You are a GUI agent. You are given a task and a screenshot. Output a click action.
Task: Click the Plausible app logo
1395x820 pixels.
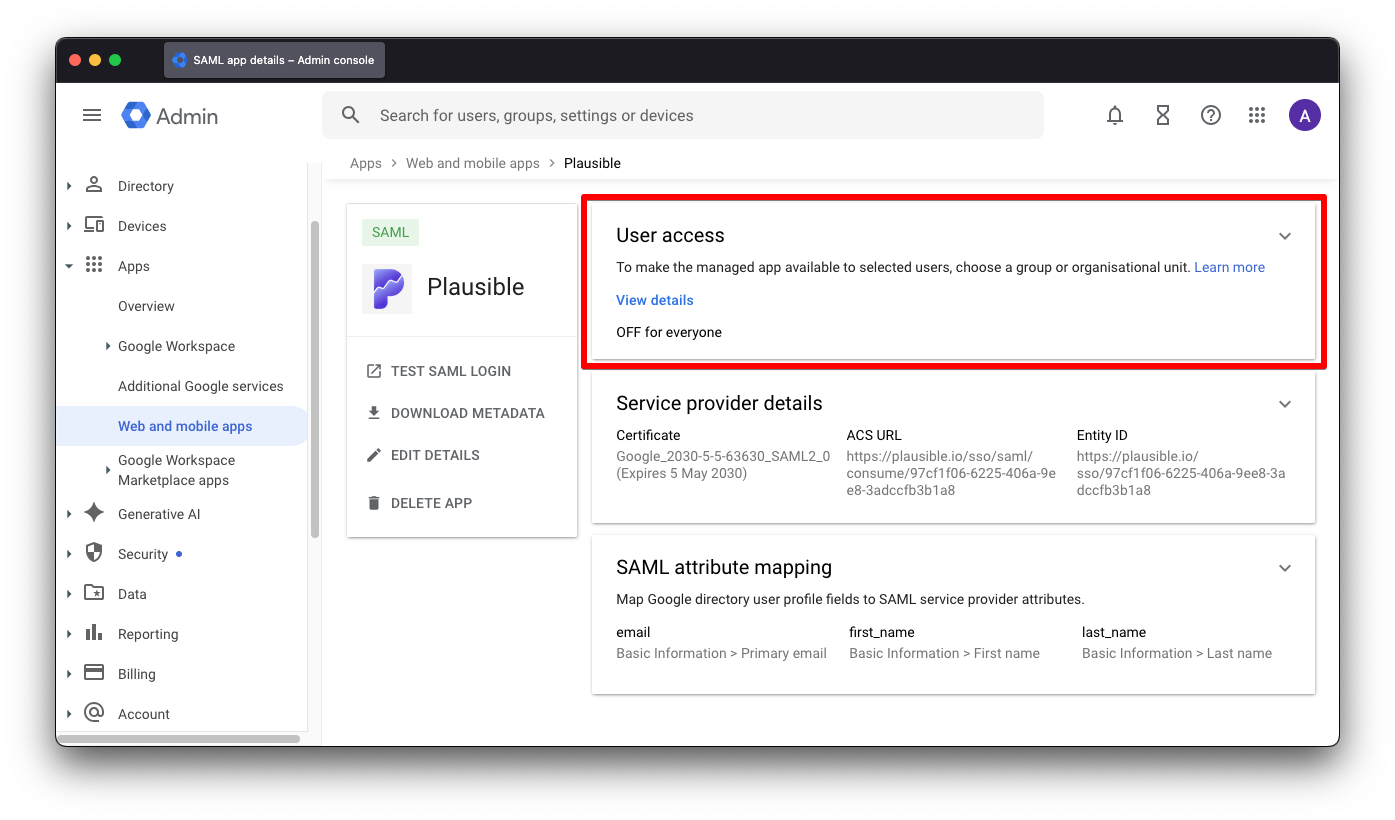click(387, 289)
